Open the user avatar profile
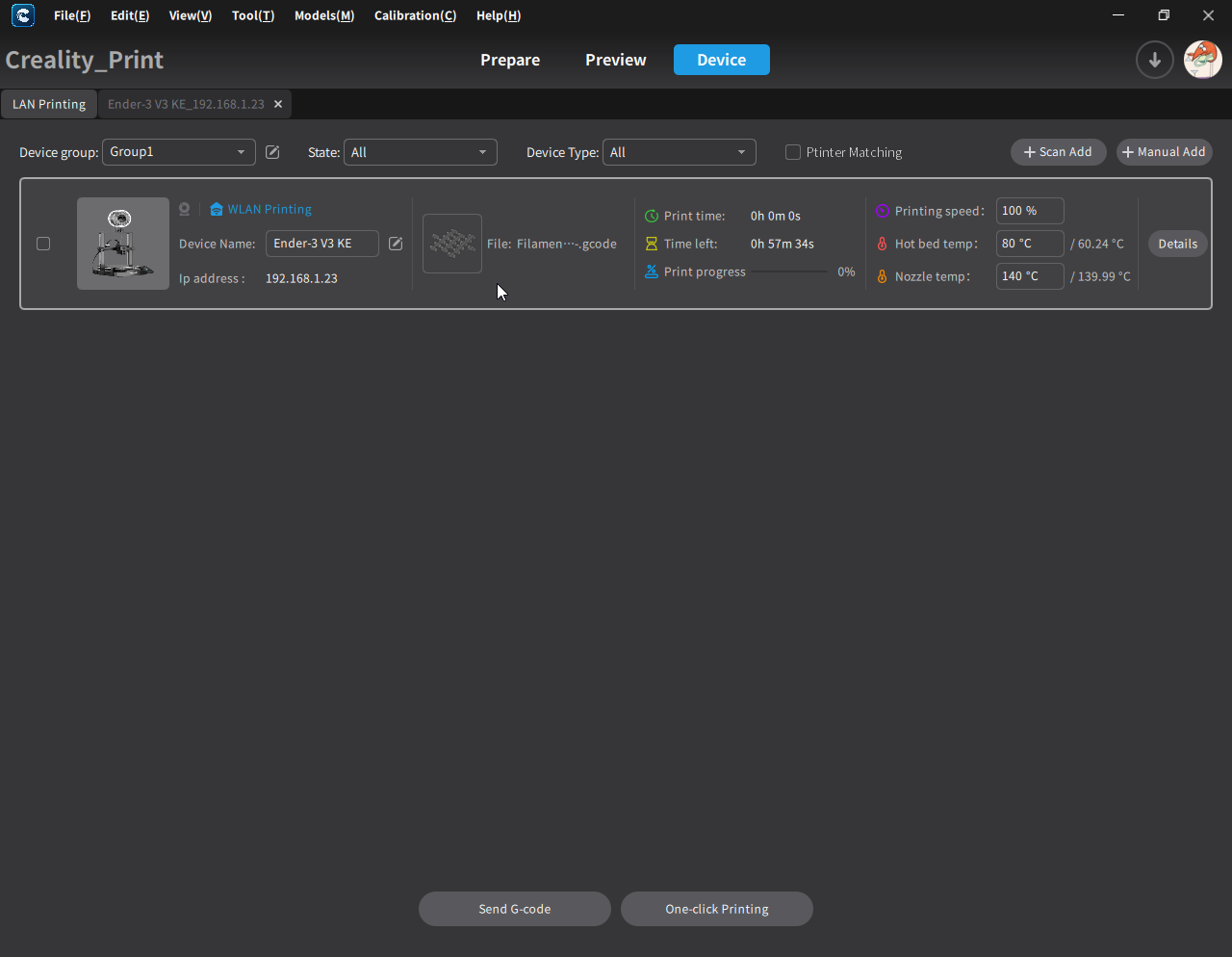This screenshot has height=957, width=1232. 1202,60
